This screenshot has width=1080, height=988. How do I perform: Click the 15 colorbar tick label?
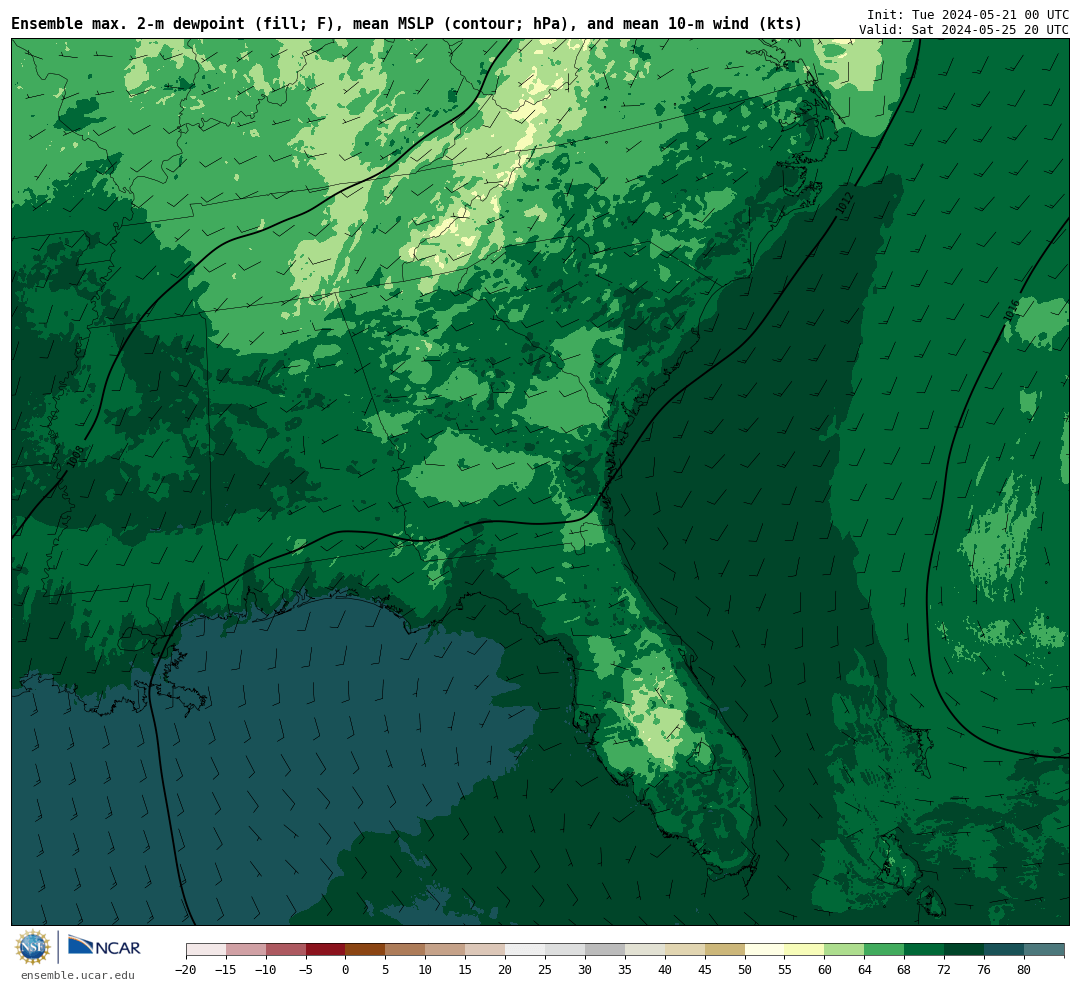tap(466, 969)
